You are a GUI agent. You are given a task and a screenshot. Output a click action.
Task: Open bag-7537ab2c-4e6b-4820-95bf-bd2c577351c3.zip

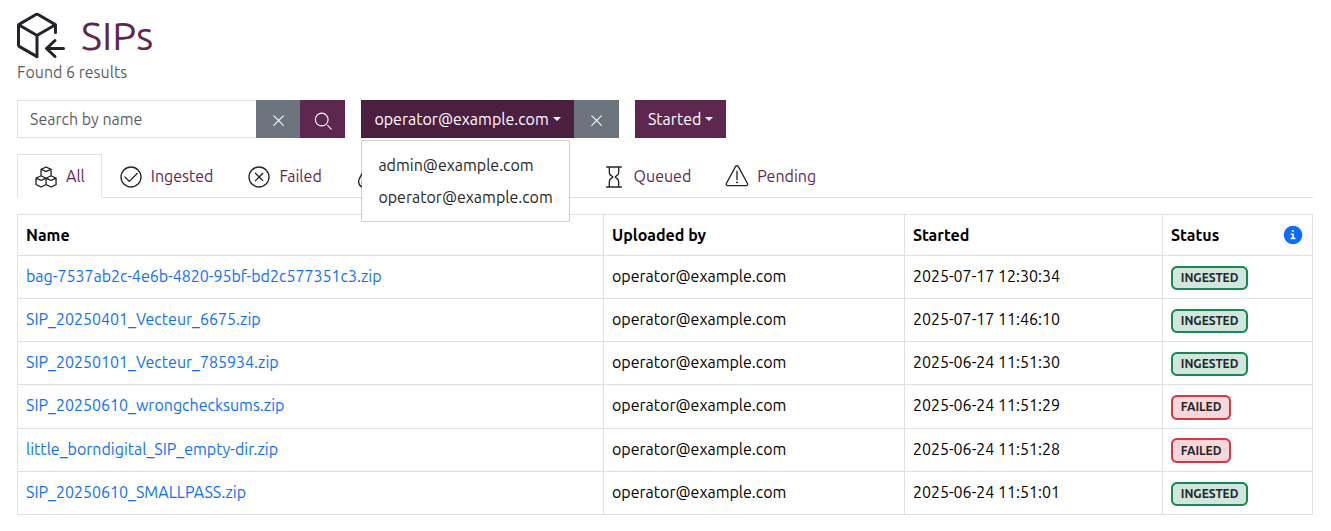204,277
